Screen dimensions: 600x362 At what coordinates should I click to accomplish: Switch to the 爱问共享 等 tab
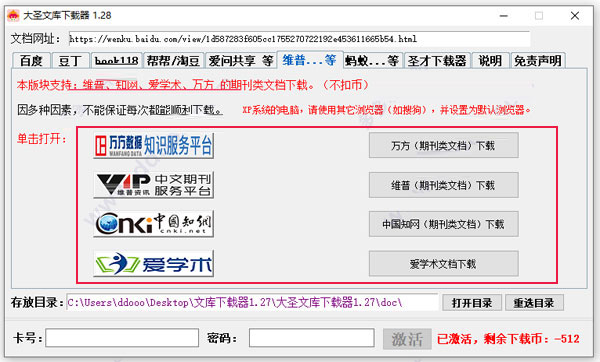click(x=241, y=61)
